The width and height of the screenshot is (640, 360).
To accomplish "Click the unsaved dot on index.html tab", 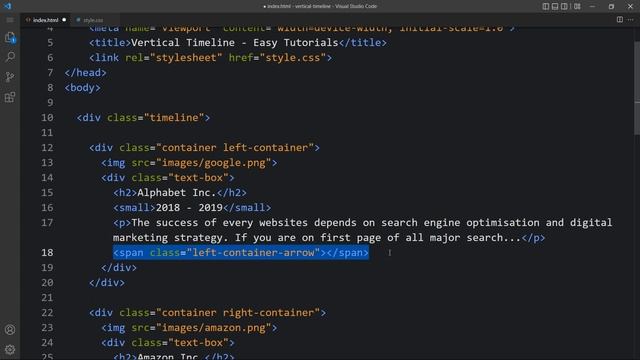I will 64,20.
